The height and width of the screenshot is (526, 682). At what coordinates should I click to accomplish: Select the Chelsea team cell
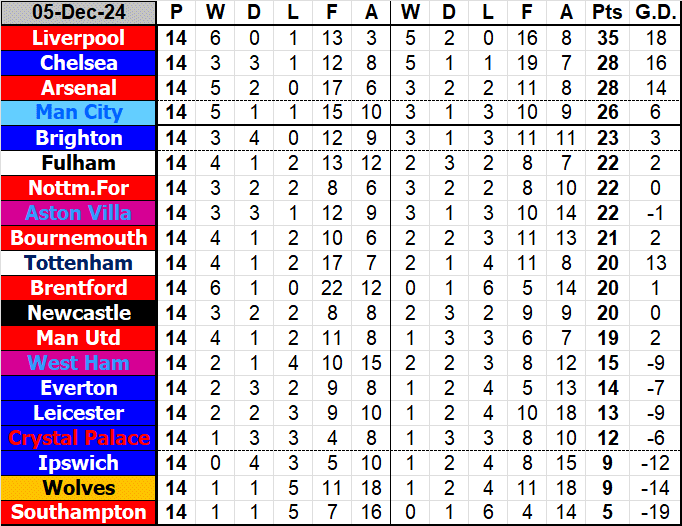(79, 63)
